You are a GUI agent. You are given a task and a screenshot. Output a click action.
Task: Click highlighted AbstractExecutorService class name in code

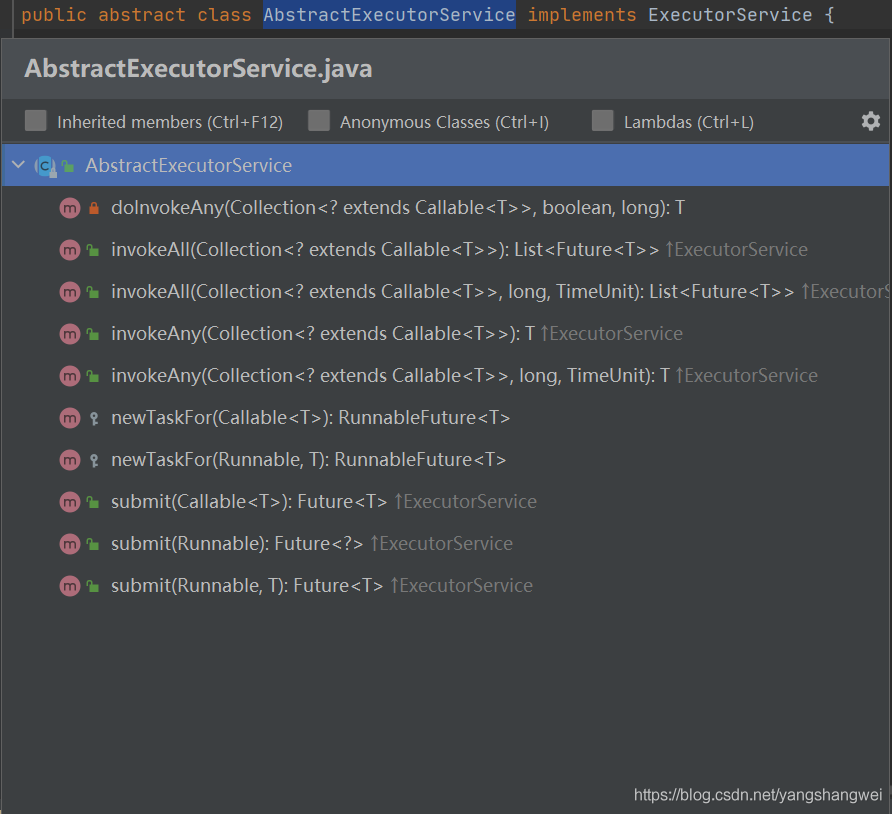click(389, 15)
